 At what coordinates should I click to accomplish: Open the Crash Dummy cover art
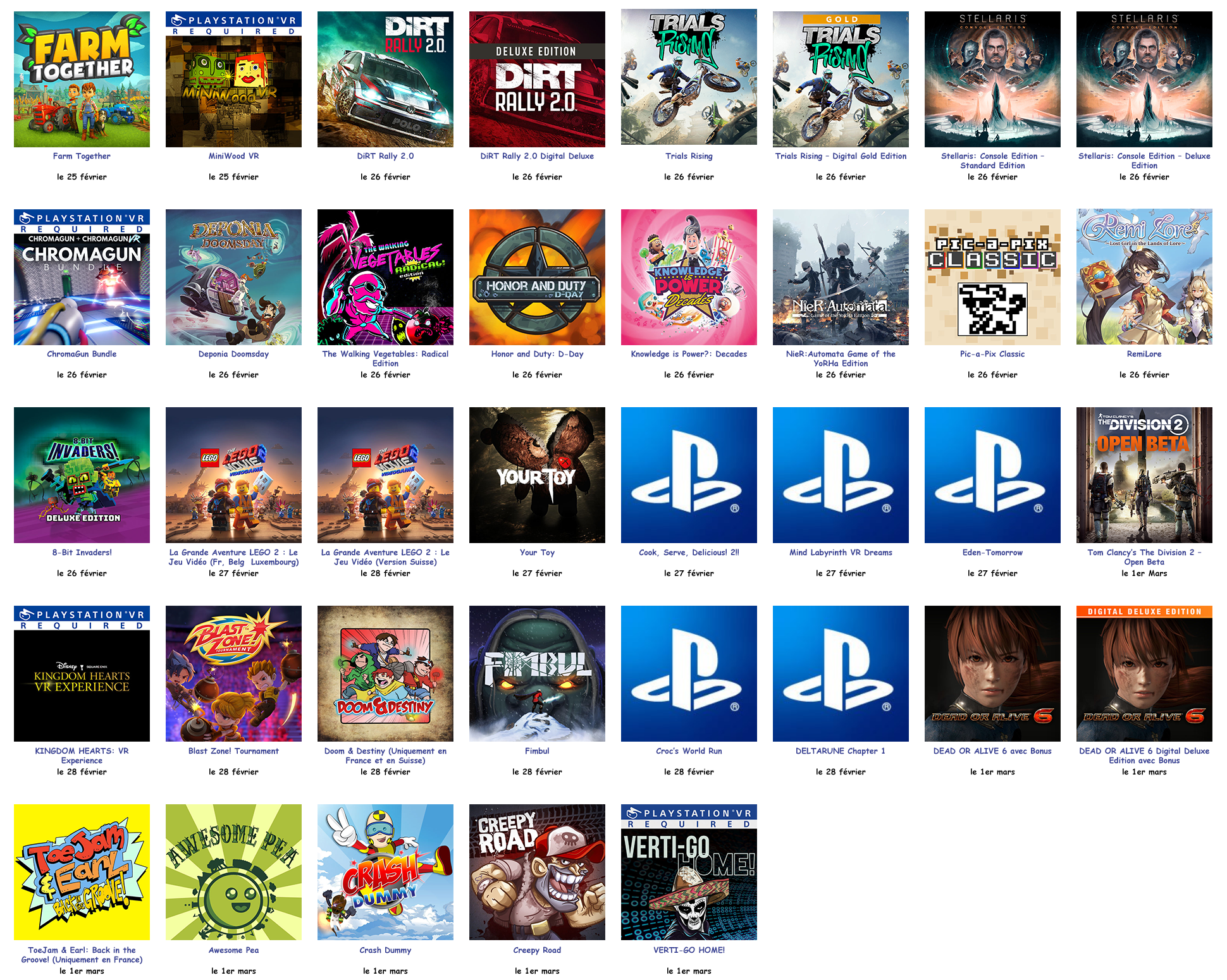coord(385,872)
